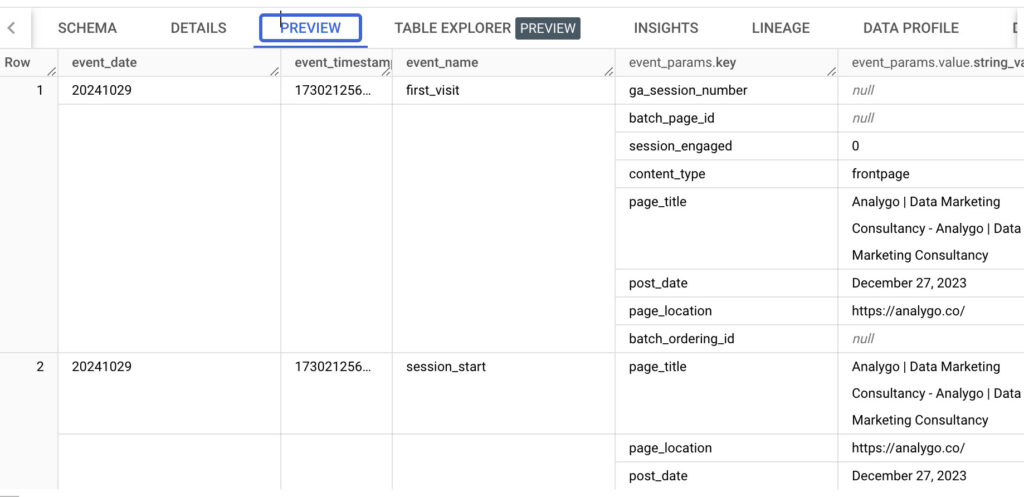The image size is (1024, 497).
Task: Click the https://analygo.co/ value in row 1
Action: 908,311
